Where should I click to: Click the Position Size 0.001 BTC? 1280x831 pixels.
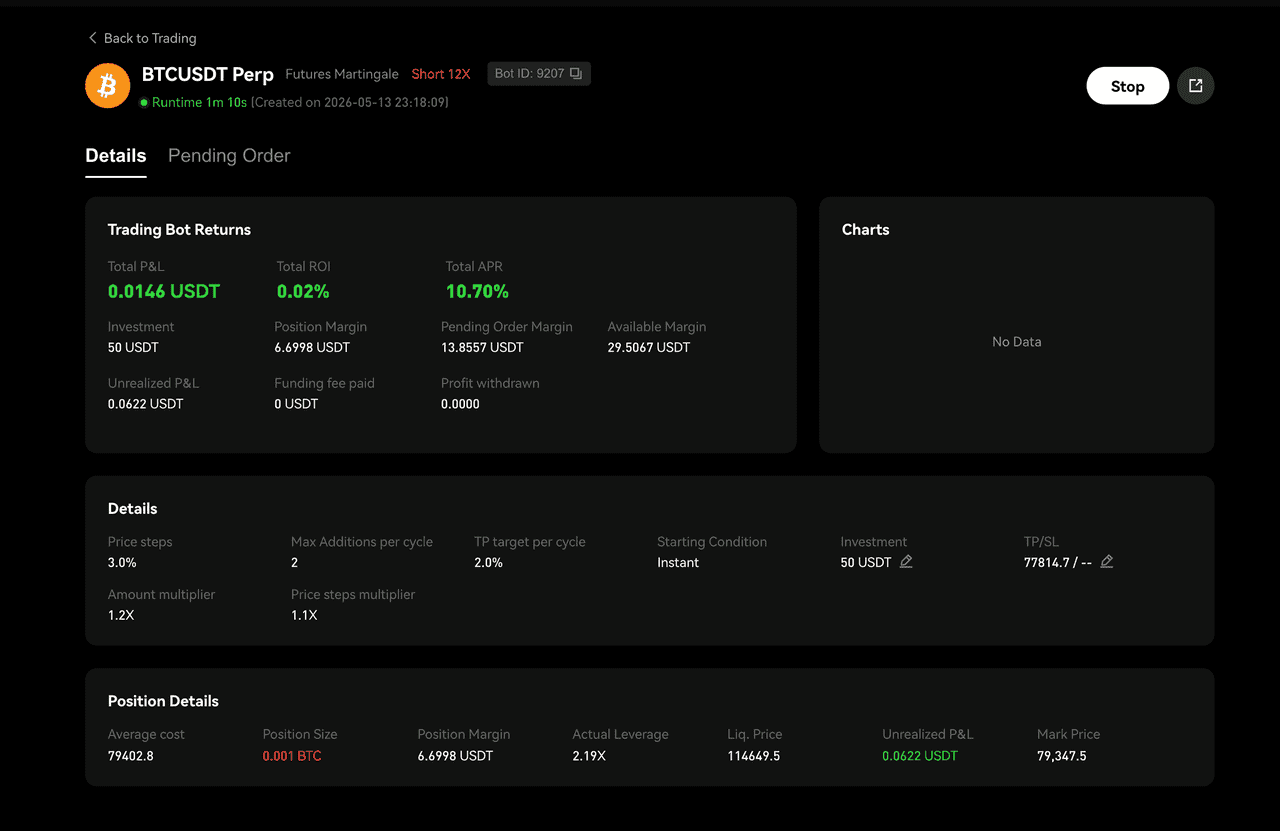click(x=292, y=756)
